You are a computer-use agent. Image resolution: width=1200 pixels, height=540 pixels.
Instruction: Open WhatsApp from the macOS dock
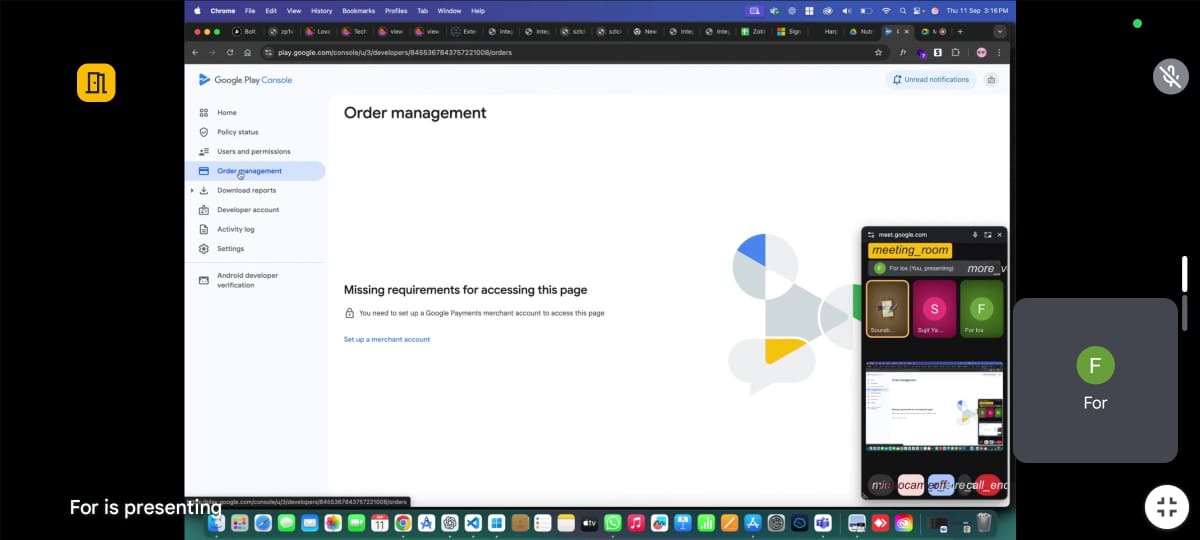(612, 523)
